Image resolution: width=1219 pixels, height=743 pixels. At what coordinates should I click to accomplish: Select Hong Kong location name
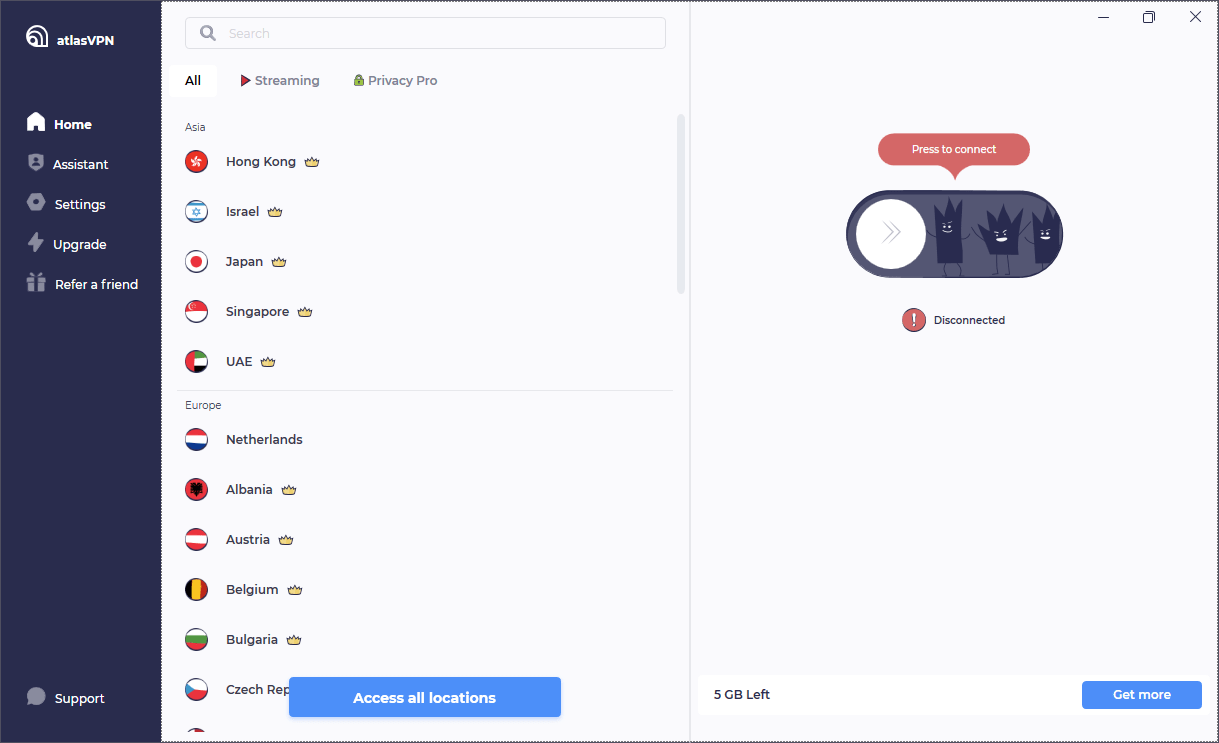point(261,161)
